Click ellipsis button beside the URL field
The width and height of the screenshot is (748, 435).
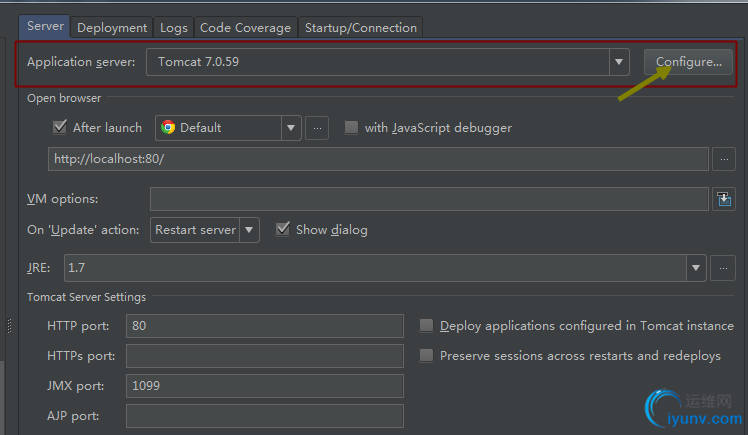724,159
